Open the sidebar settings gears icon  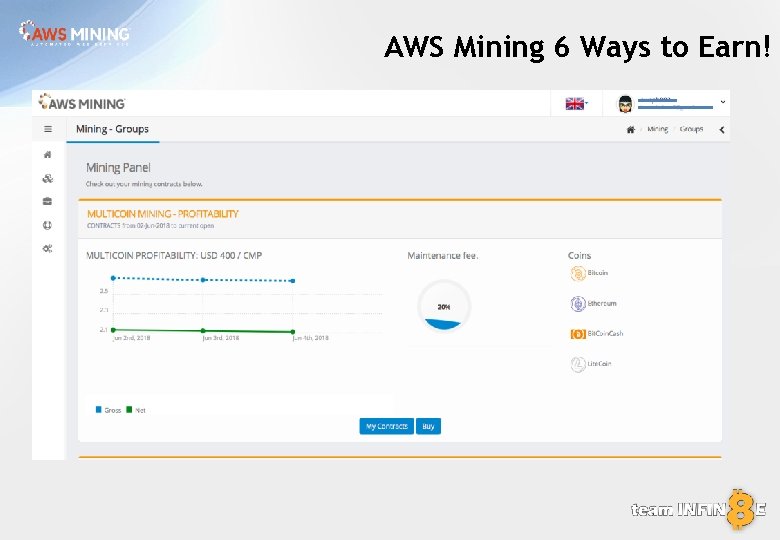(48, 249)
